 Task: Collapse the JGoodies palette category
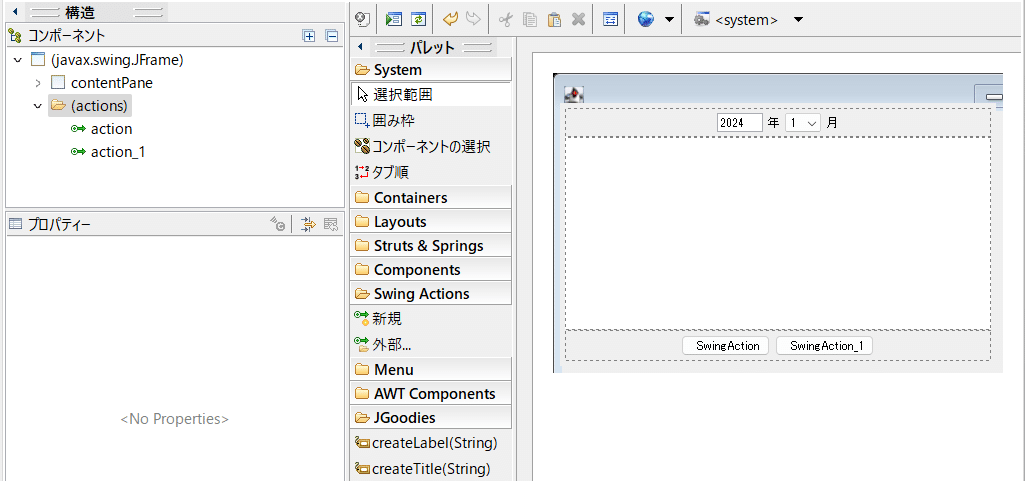431,417
